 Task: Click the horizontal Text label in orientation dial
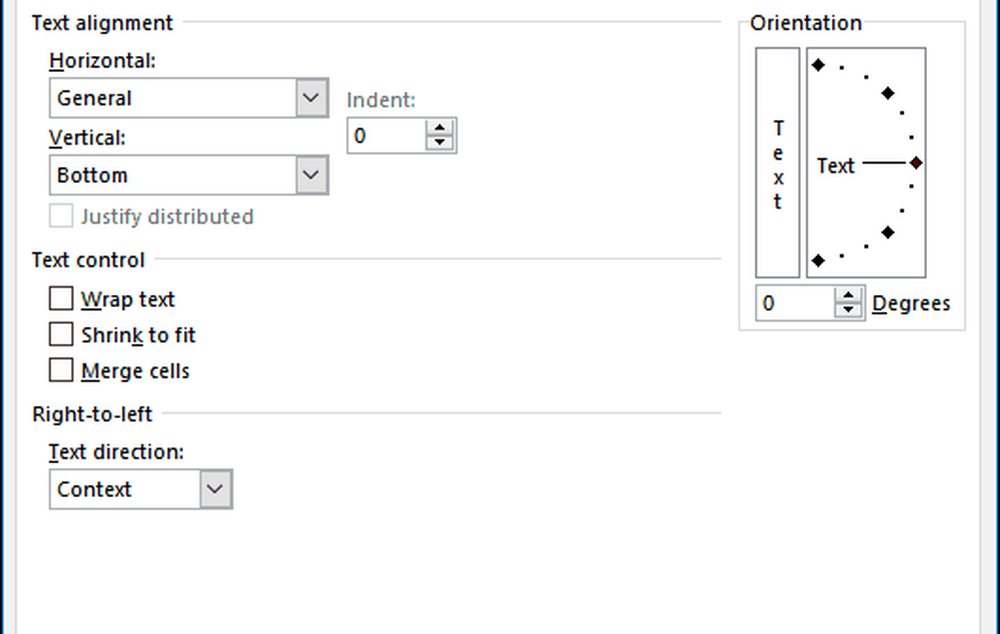pos(836,166)
